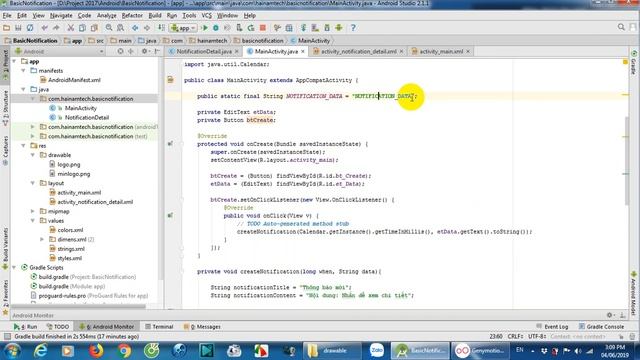Viewport: 640px width, 360px height.
Task: Collapse the java folder node
Action: pyautogui.click(x=23, y=89)
